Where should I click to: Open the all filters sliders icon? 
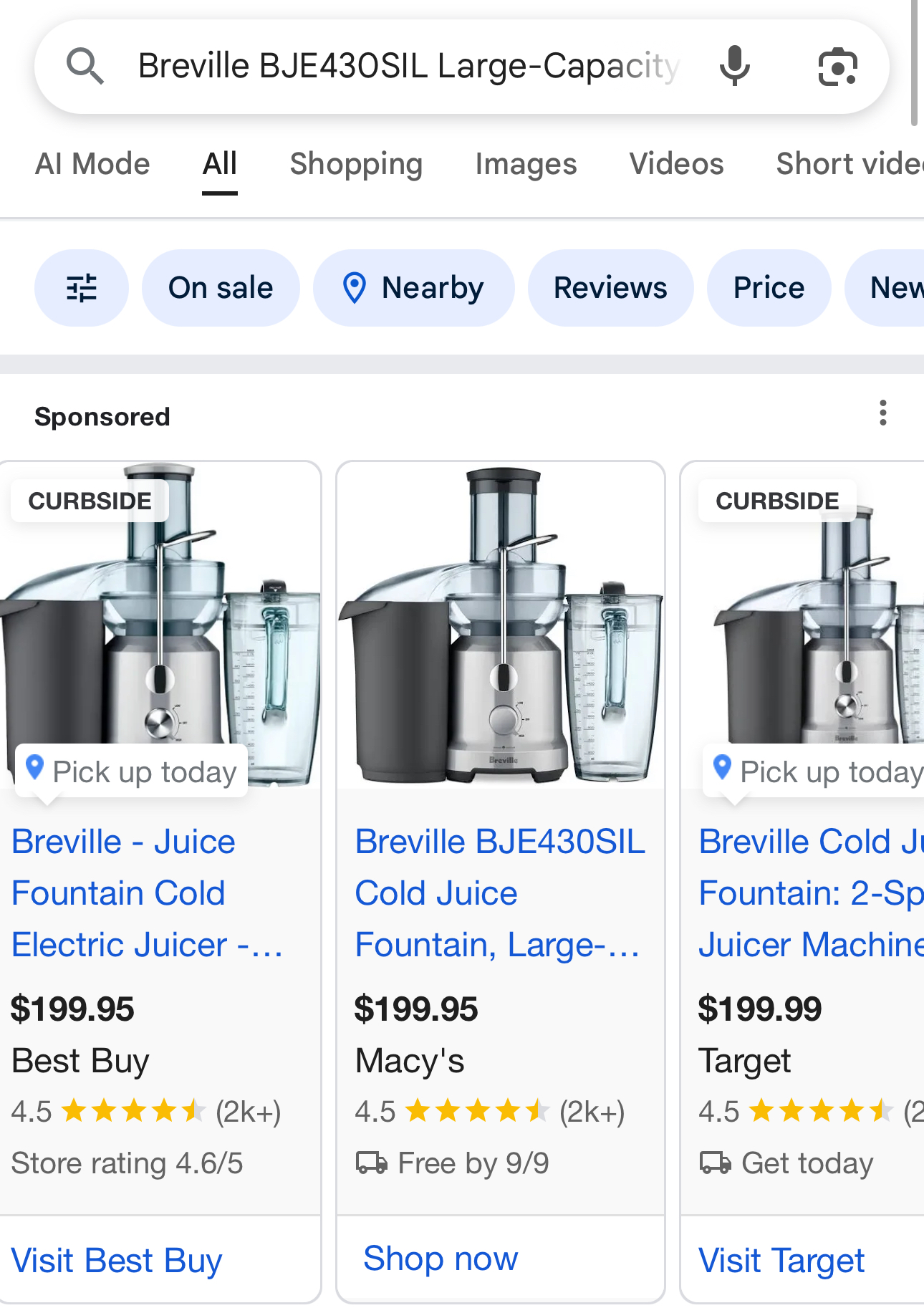click(x=82, y=288)
